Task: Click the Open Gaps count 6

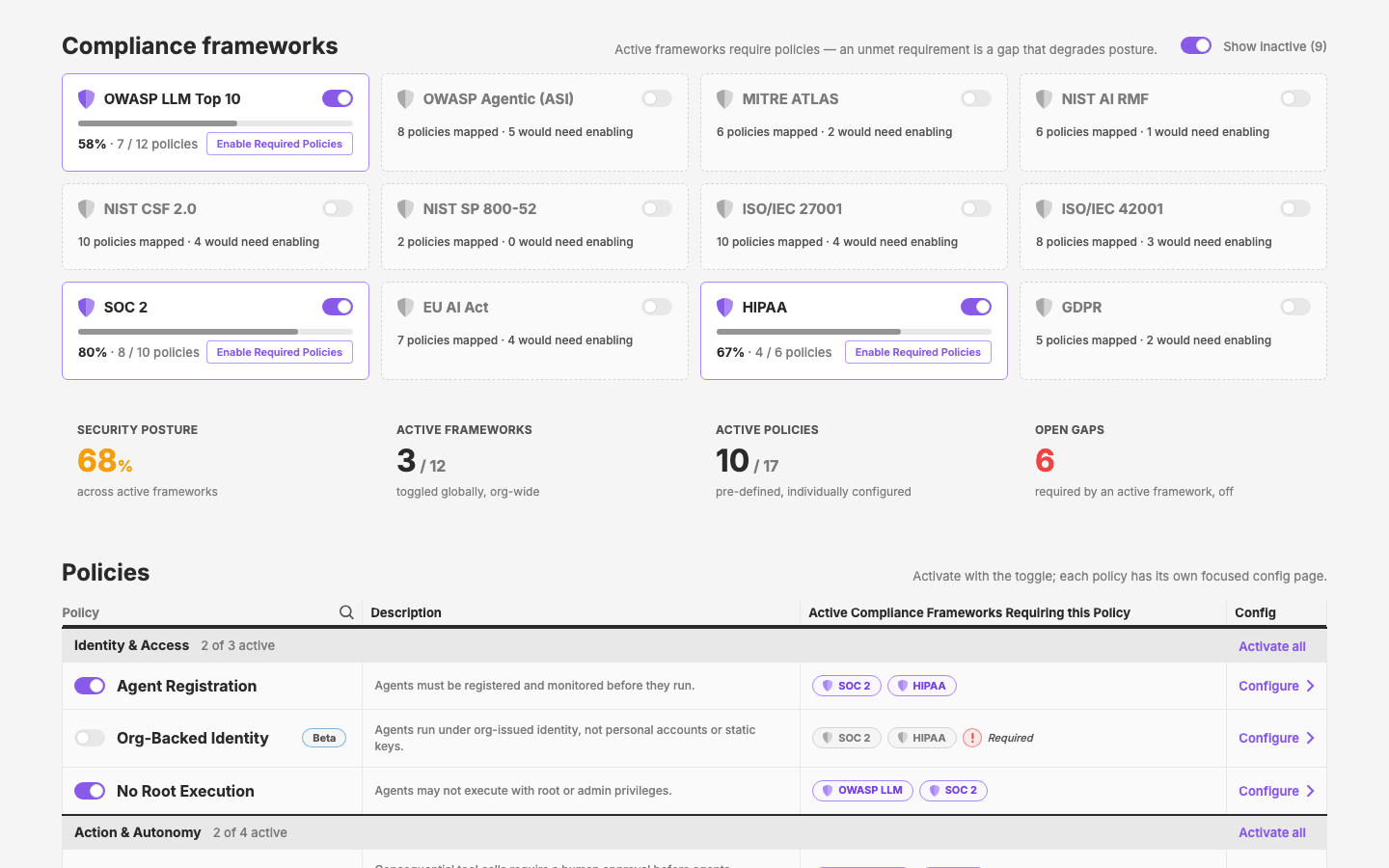Action: [1045, 461]
